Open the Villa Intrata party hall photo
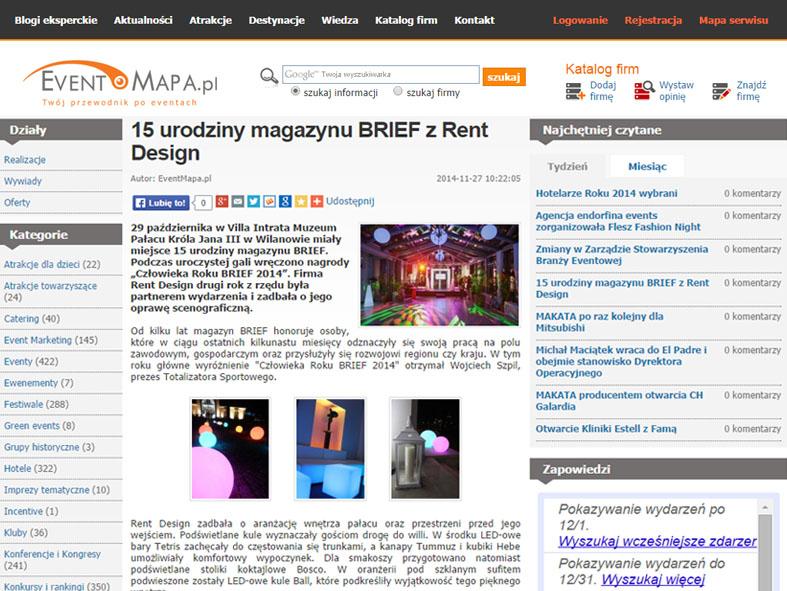This screenshot has width=787, height=591. tap(439, 275)
